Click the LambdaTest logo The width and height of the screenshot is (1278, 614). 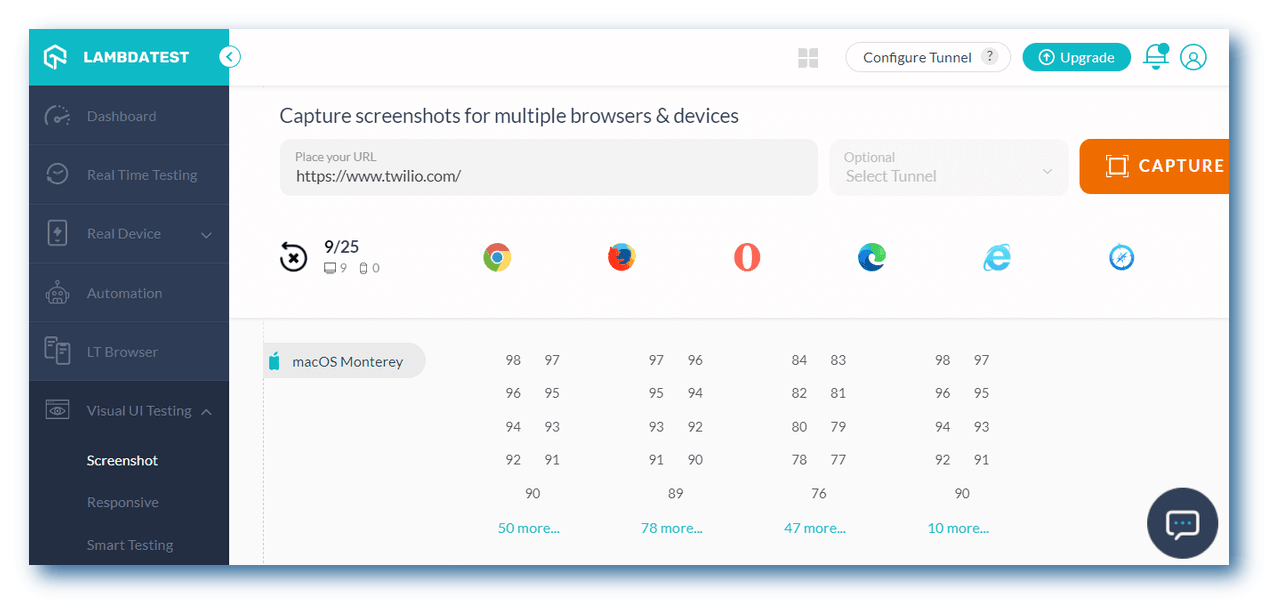(116, 57)
